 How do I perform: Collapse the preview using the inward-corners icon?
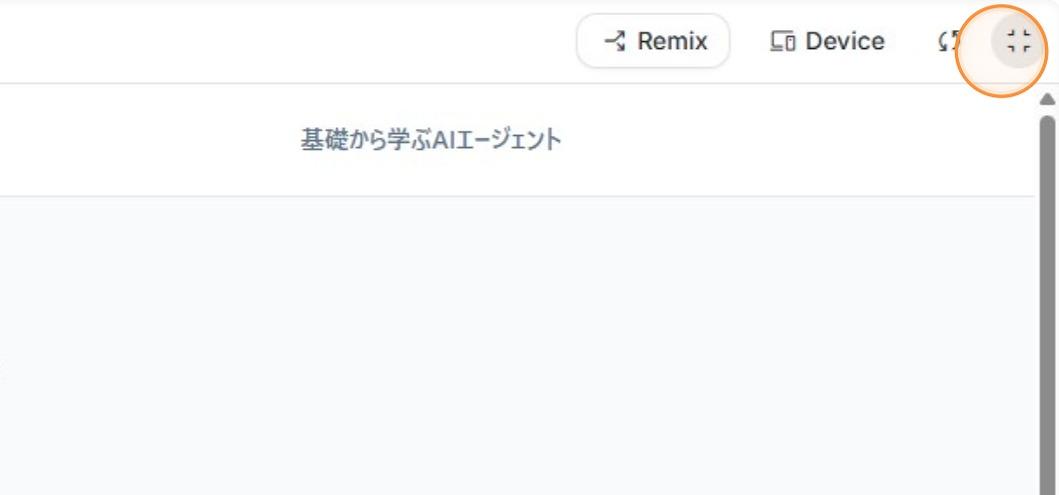click(x=1018, y=41)
